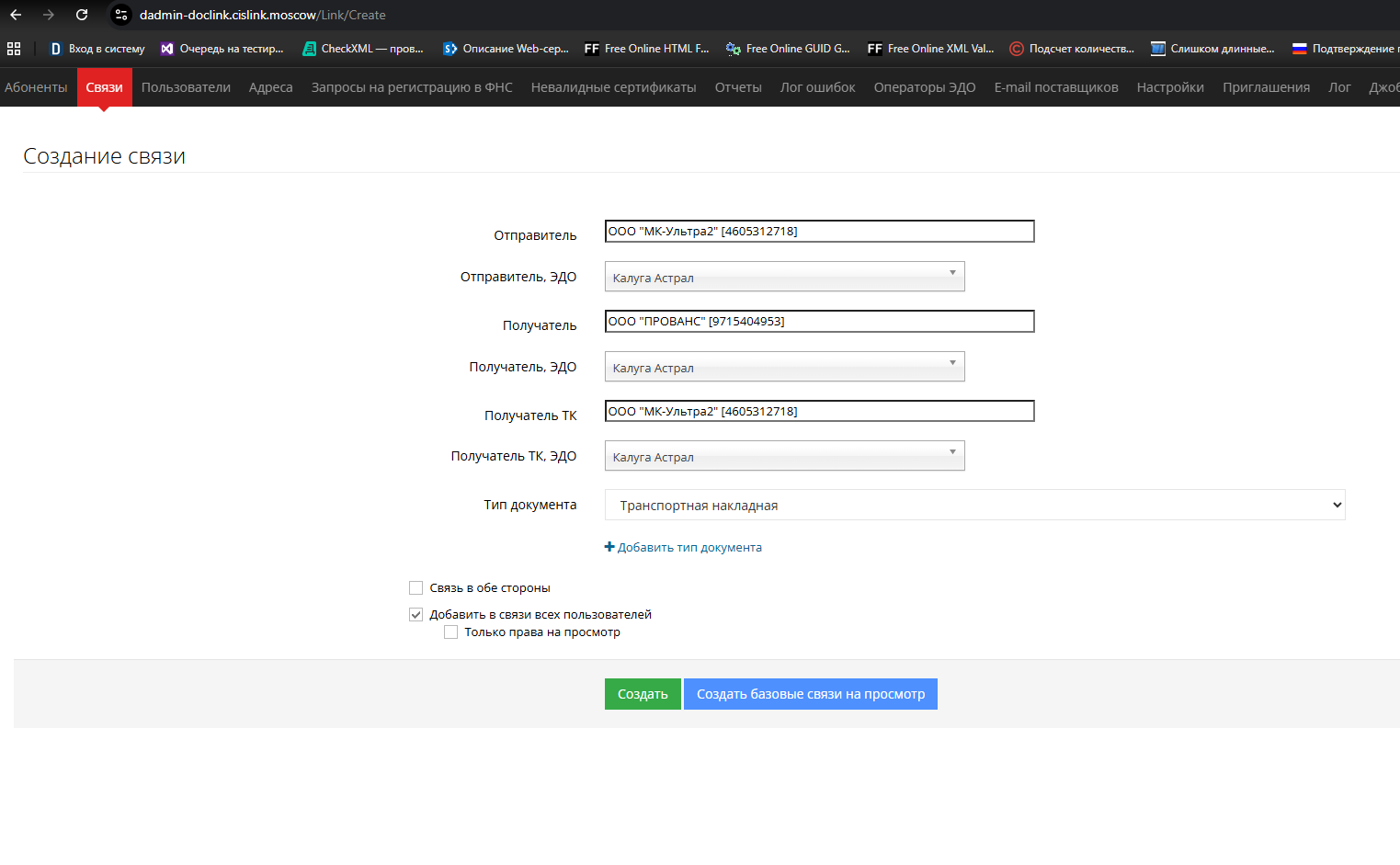Go to the 'Настройки' tab

(1170, 87)
